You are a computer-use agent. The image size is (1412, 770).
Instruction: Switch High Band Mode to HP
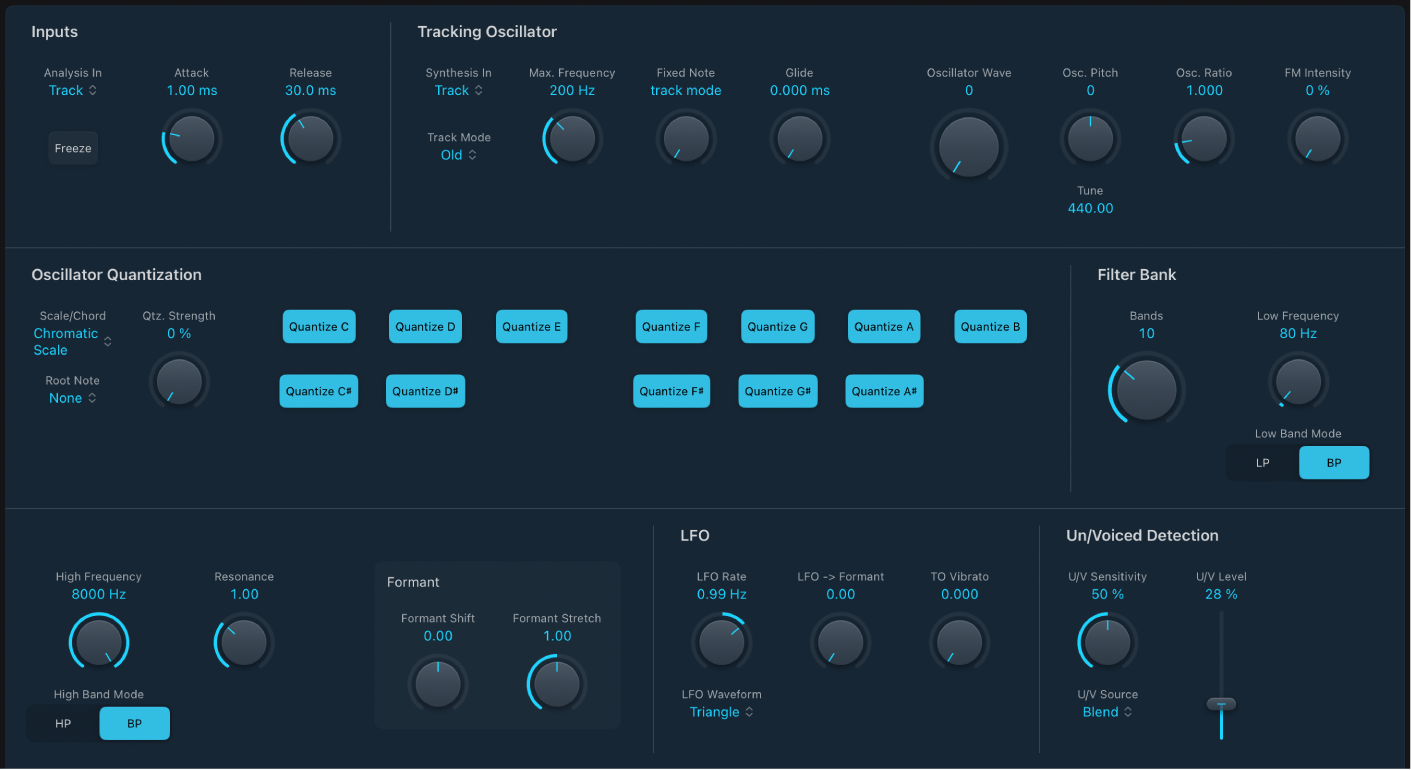coord(62,722)
